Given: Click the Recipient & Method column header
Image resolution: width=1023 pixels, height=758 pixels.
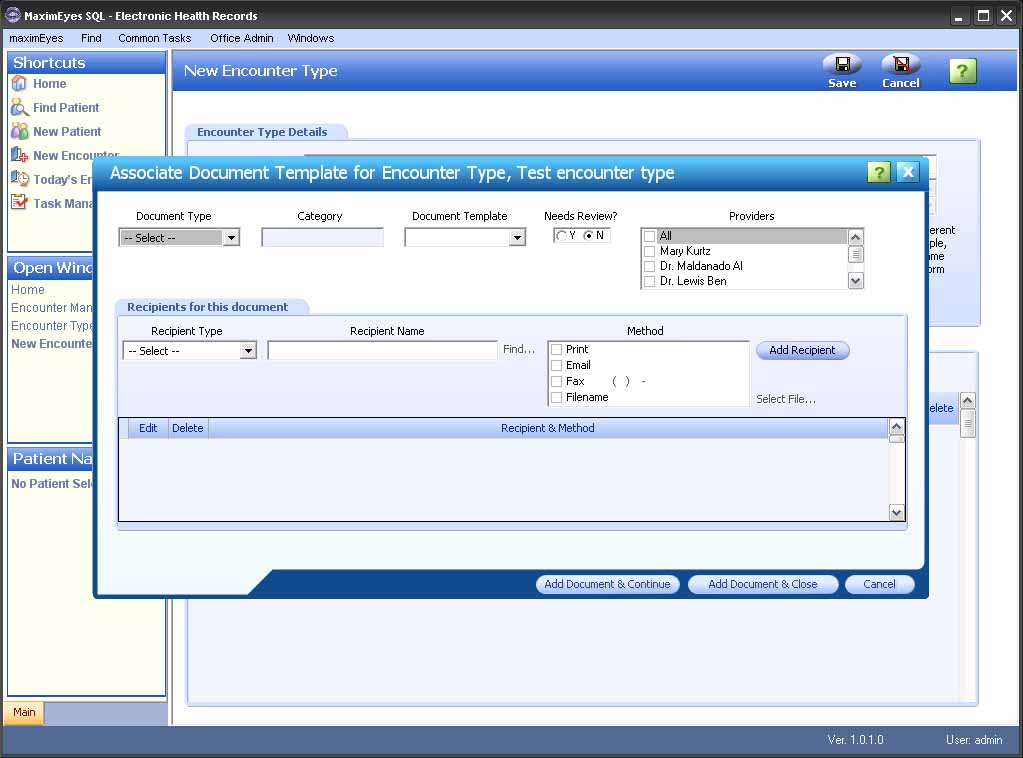Looking at the screenshot, I should 548,428.
